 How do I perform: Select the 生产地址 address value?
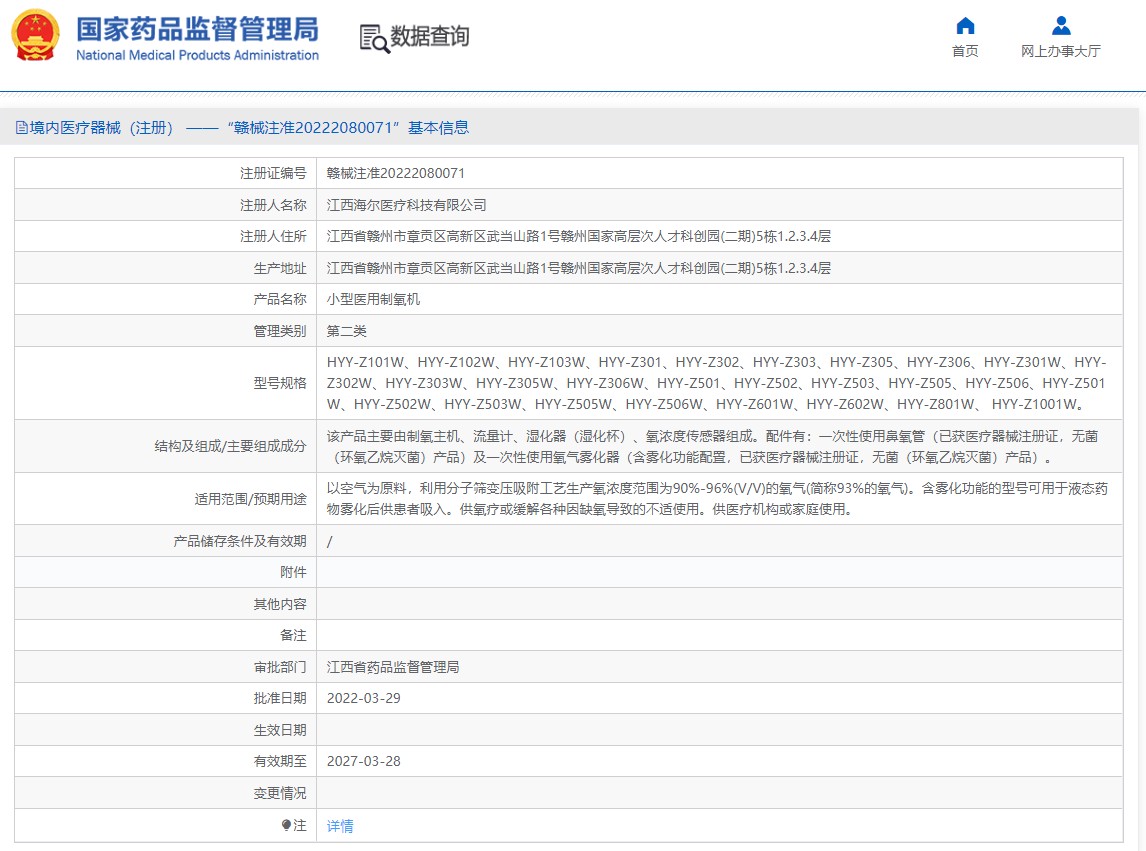click(x=579, y=268)
